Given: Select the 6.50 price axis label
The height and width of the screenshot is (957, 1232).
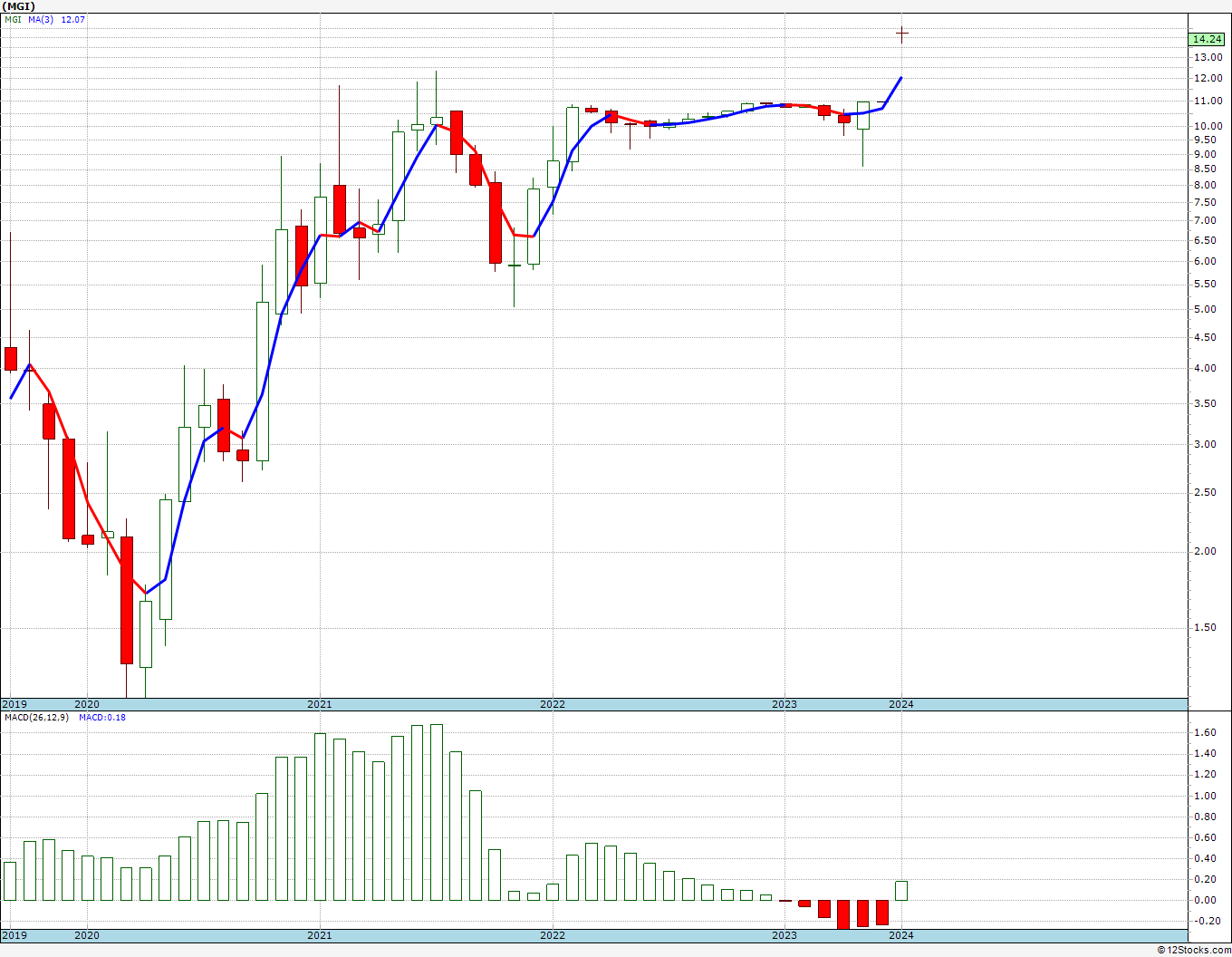Looking at the screenshot, I should (x=1205, y=240).
